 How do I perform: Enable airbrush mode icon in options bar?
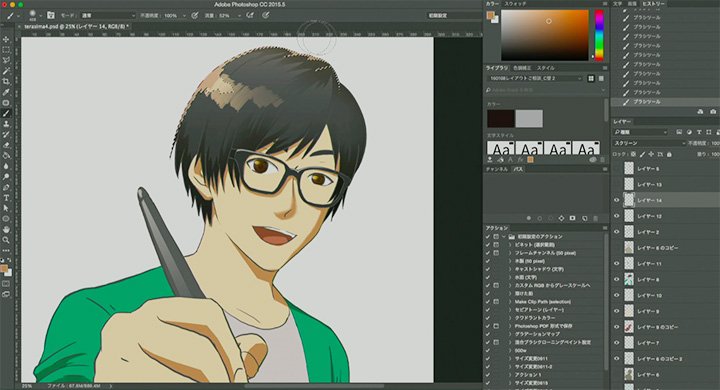click(x=250, y=15)
